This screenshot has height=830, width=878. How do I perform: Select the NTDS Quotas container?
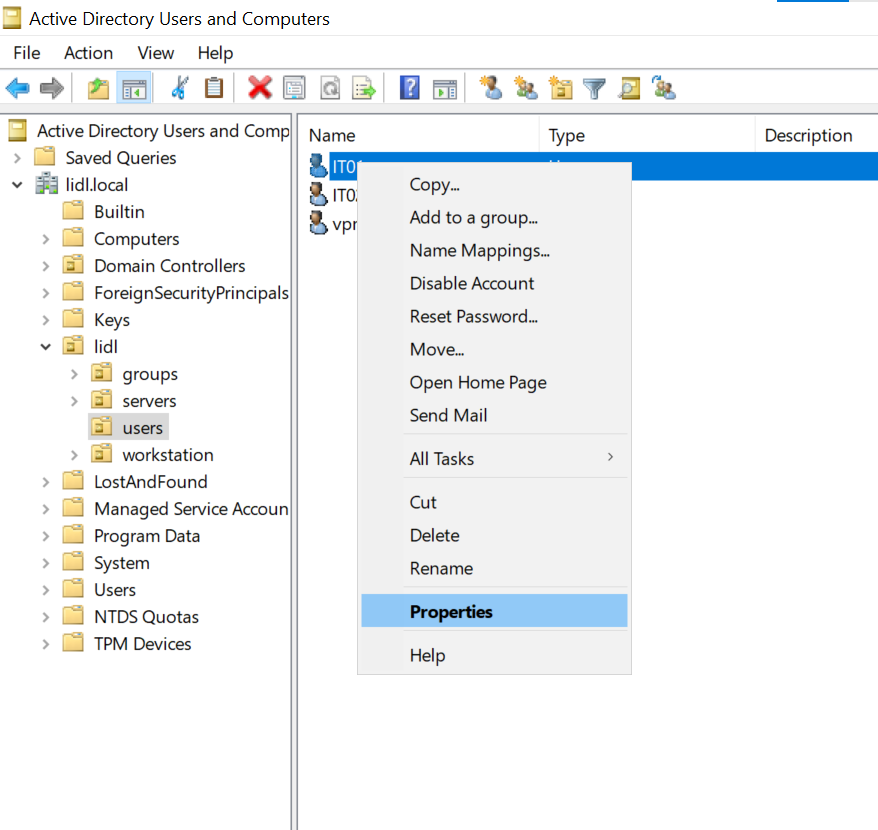click(x=146, y=617)
